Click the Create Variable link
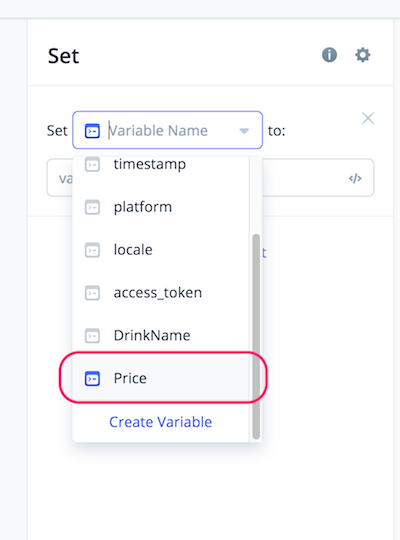 point(161,422)
